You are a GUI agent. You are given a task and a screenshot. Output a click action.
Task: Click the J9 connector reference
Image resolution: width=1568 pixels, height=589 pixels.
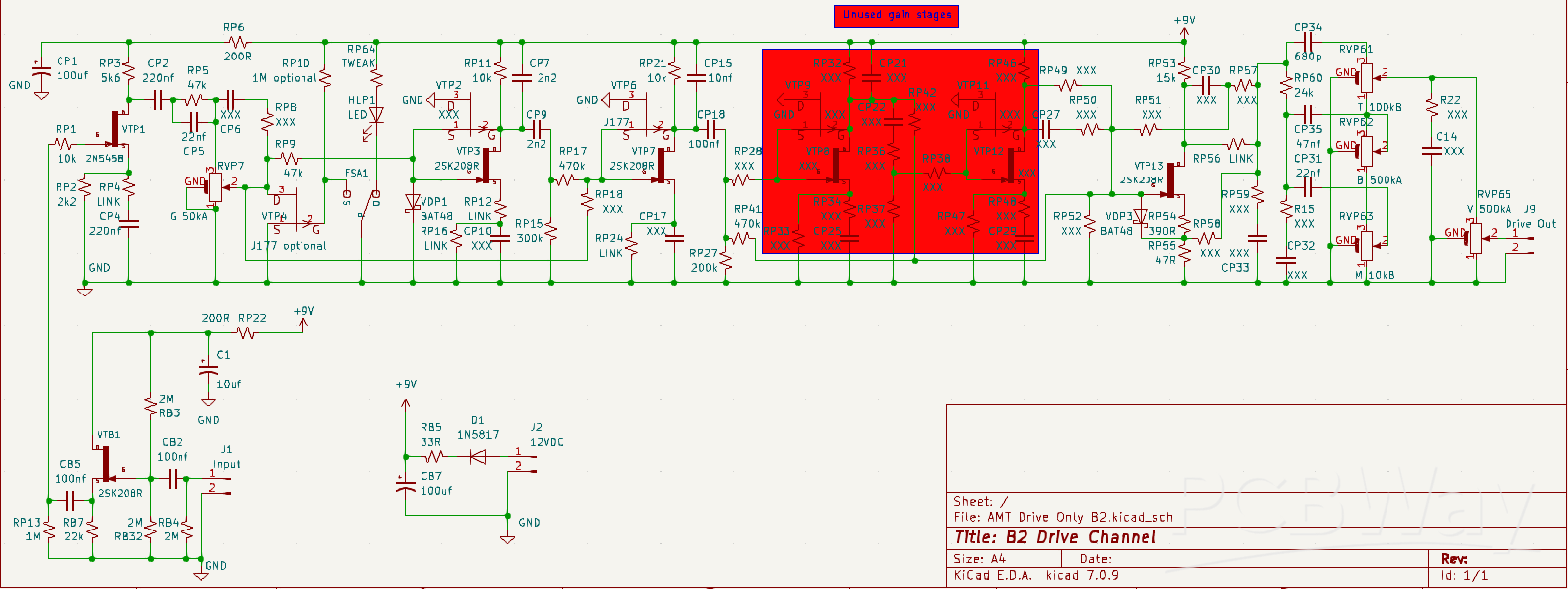(1530, 209)
